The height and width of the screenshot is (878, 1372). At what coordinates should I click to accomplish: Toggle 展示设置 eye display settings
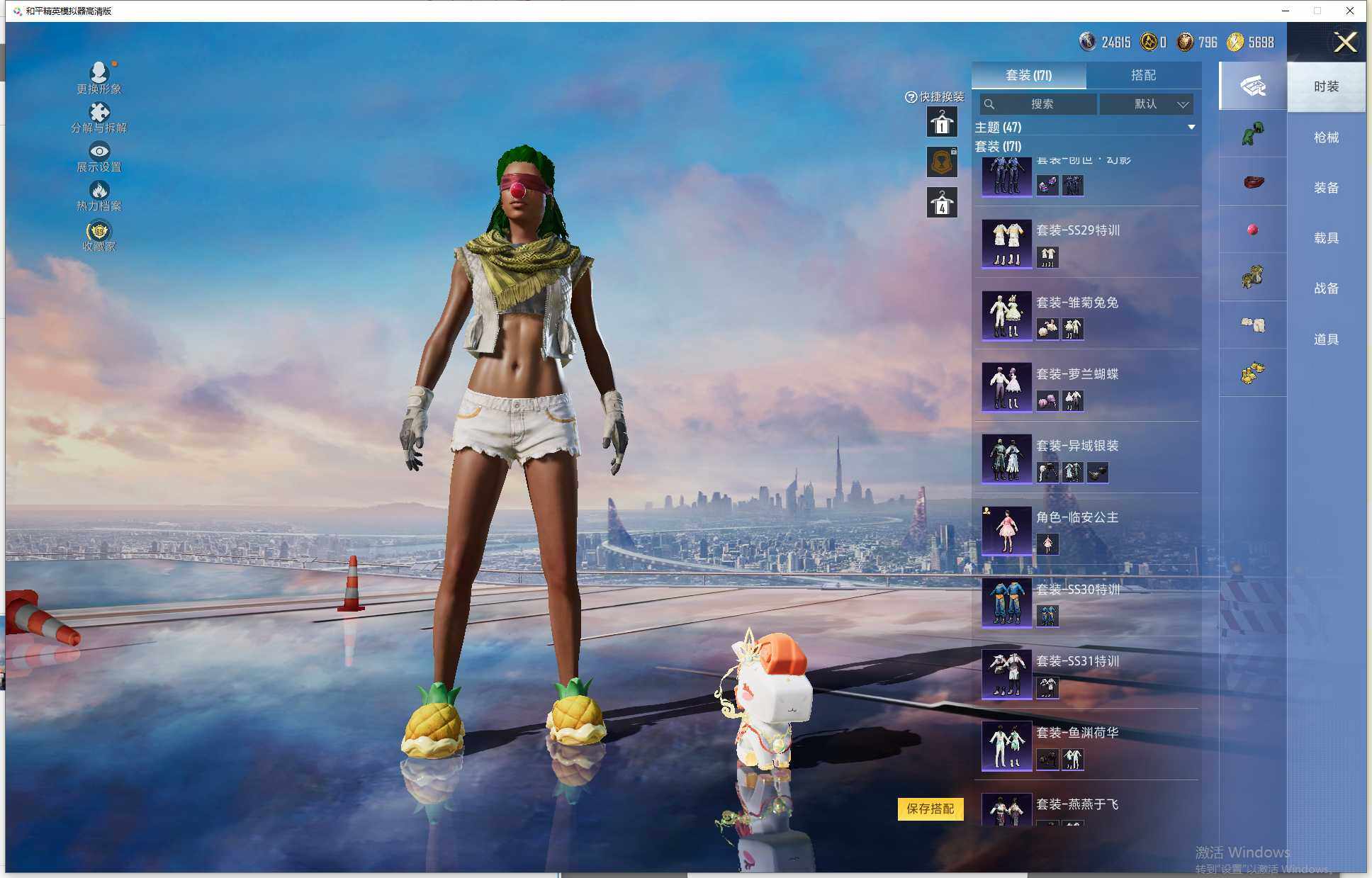pyautogui.click(x=99, y=151)
